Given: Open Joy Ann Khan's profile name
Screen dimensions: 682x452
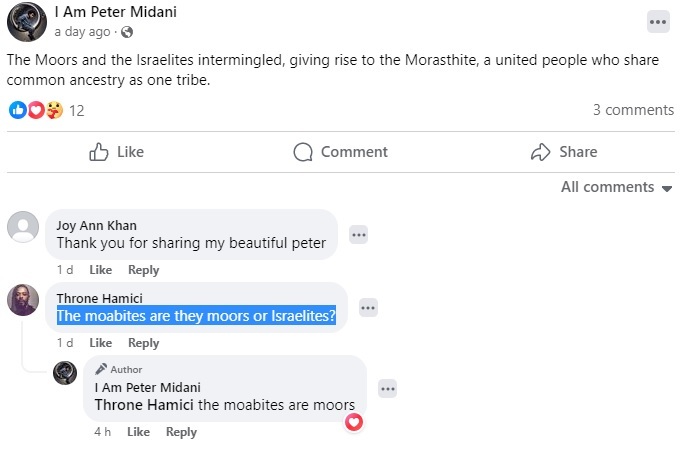Looking at the screenshot, I should point(97,225).
